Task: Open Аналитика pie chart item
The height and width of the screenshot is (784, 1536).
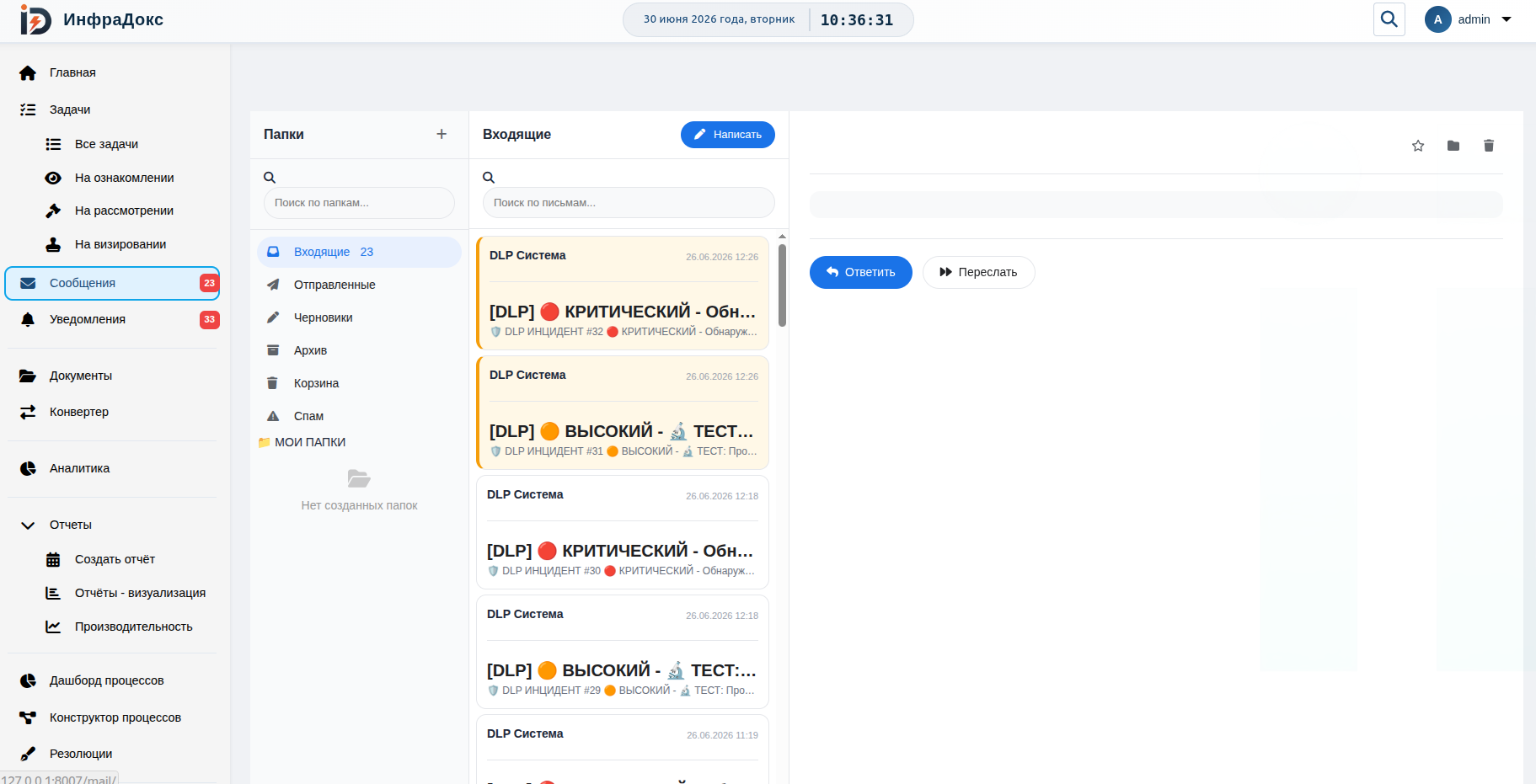Action: click(112, 468)
